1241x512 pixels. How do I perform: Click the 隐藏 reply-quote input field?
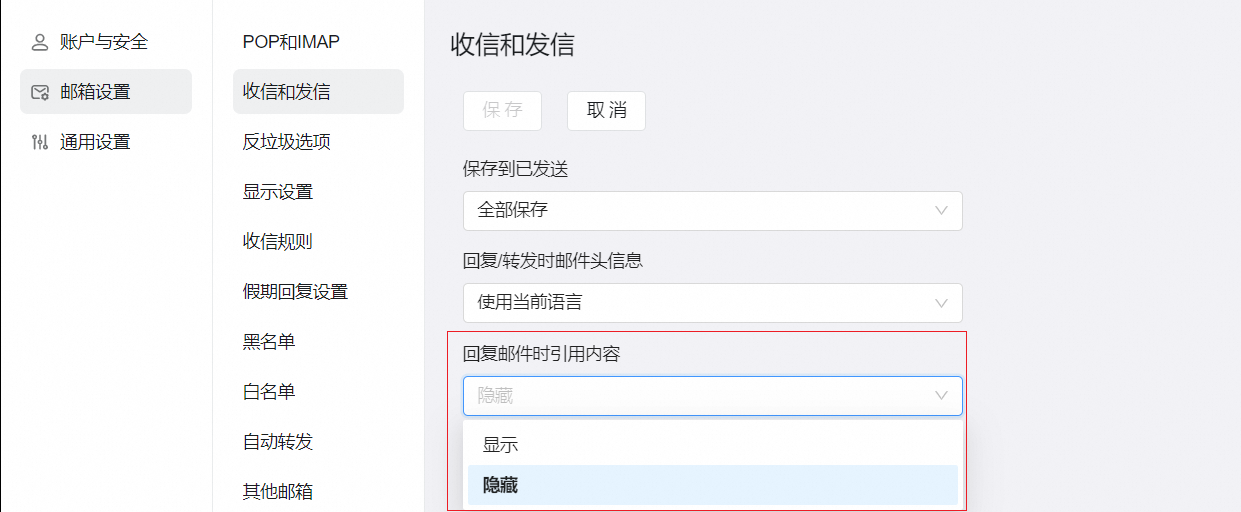pyautogui.click(x=690, y=396)
